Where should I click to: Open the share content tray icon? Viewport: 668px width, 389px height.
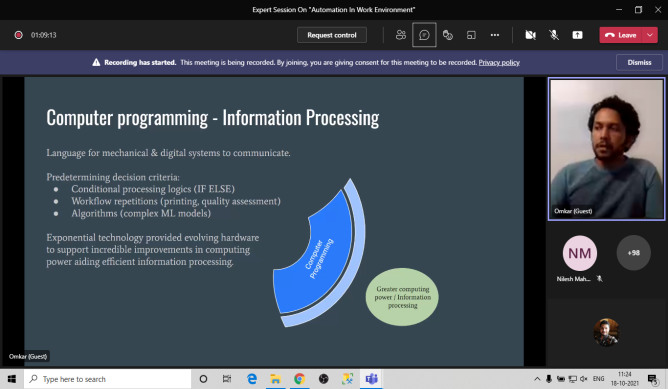(x=577, y=35)
